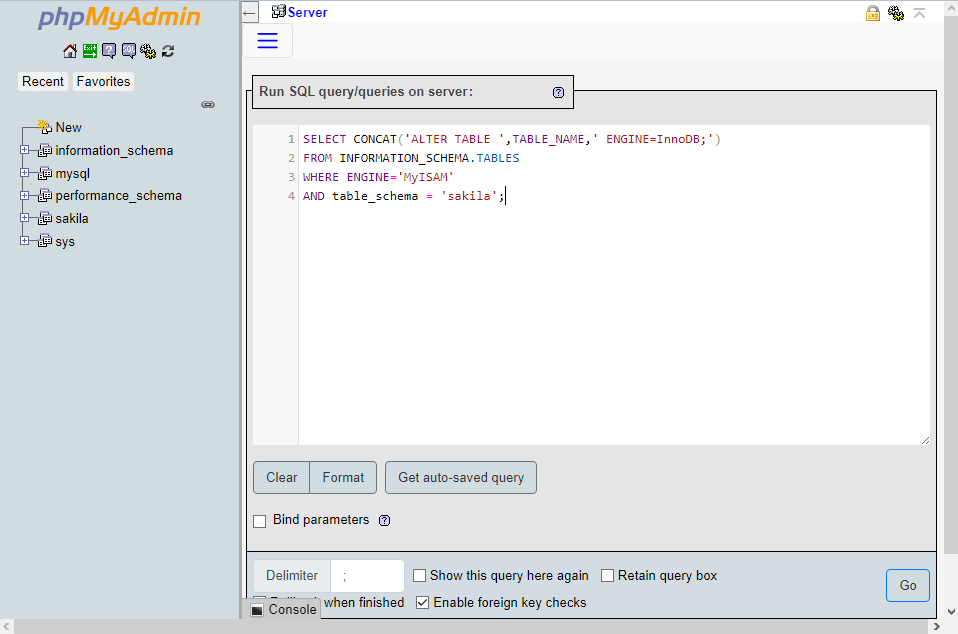
Task: Open the mysql database
Action: [73, 173]
